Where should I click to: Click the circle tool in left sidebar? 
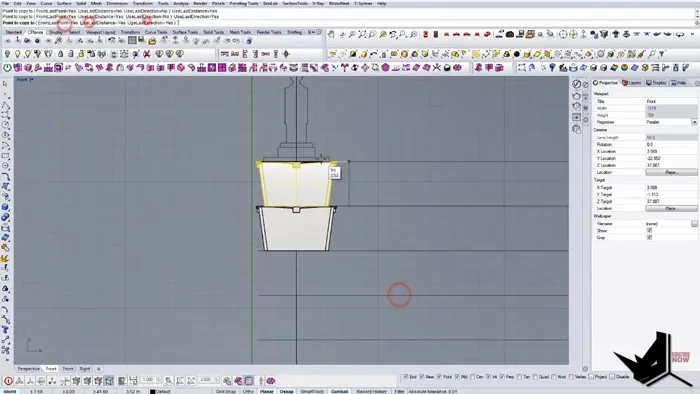(5, 125)
